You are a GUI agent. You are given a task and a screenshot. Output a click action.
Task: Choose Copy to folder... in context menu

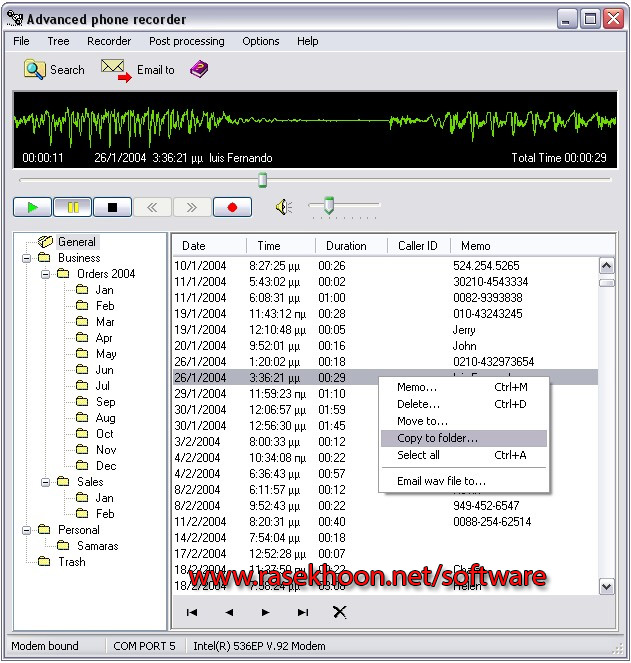(x=464, y=438)
